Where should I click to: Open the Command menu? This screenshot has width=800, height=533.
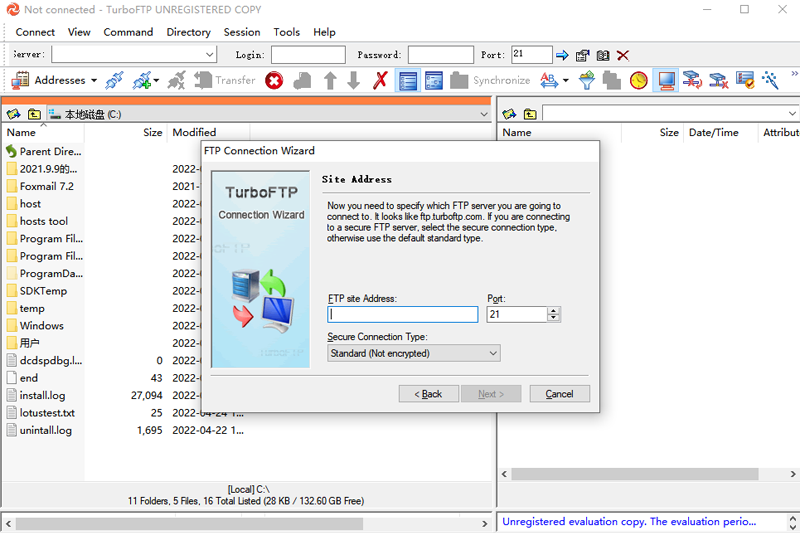[128, 32]
